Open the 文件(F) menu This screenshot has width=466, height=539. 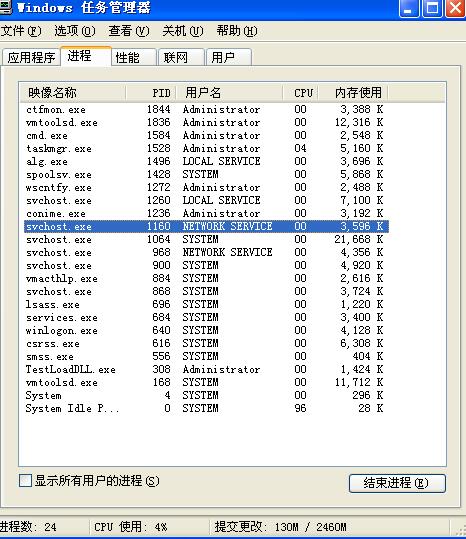click(21, 31)
